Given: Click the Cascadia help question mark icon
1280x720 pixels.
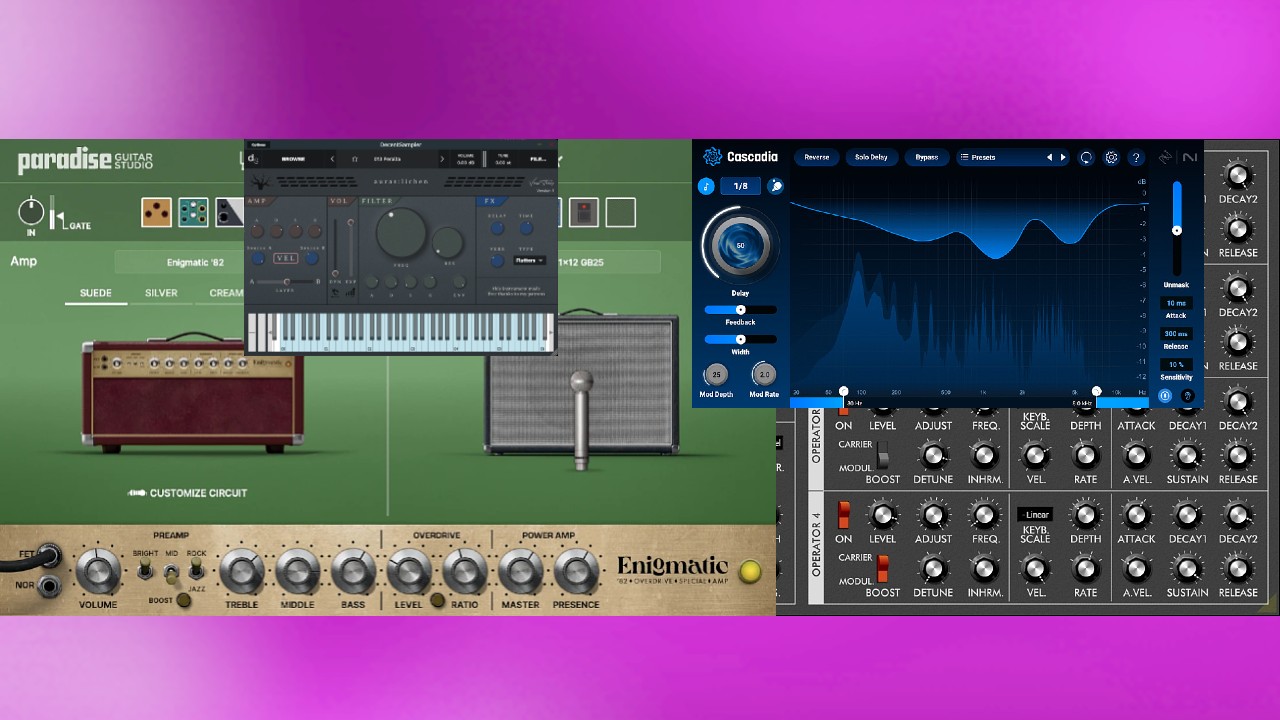Looking at the screenshot, I should point(1135,157).
